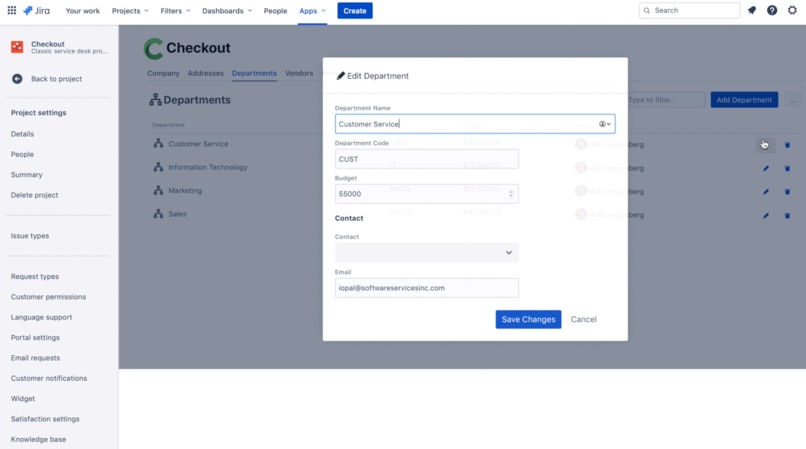Click Back to project link
The image size is (806, 449).
click(x=56, y=79)
